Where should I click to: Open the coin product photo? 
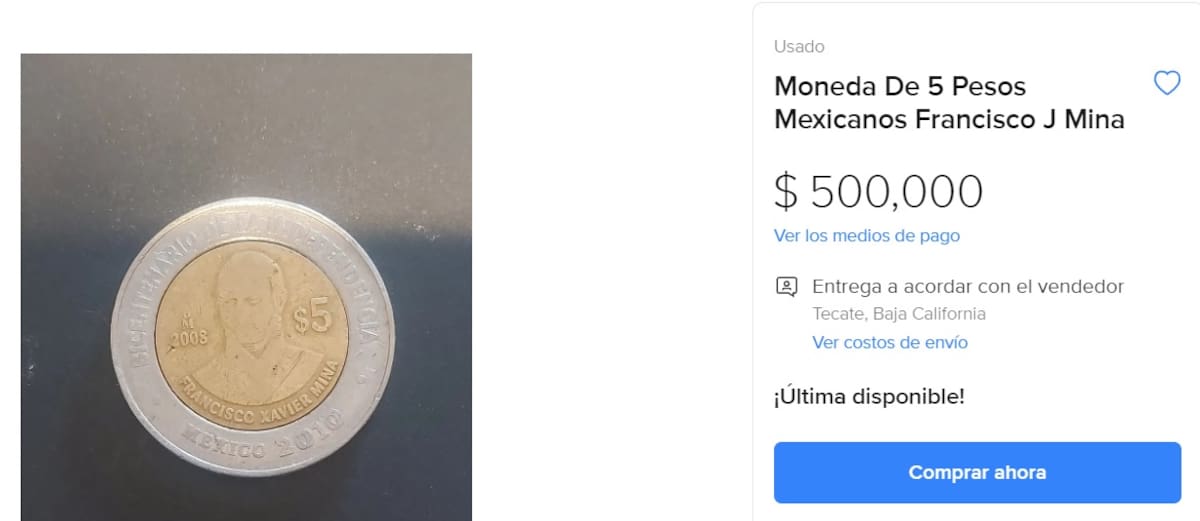[246, 287]
